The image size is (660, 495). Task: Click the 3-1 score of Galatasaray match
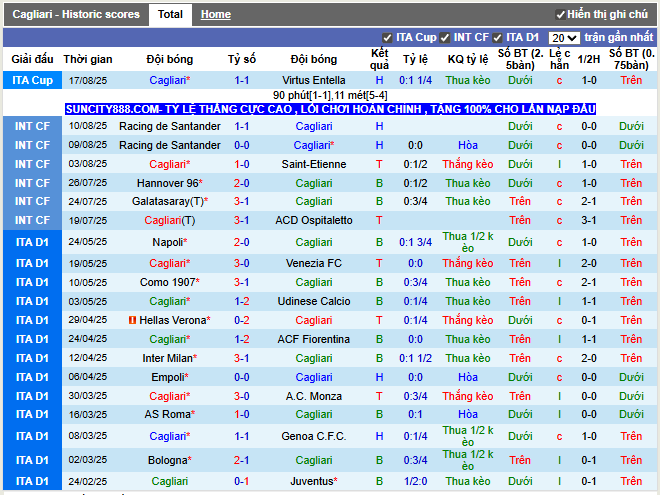(242, 202)
